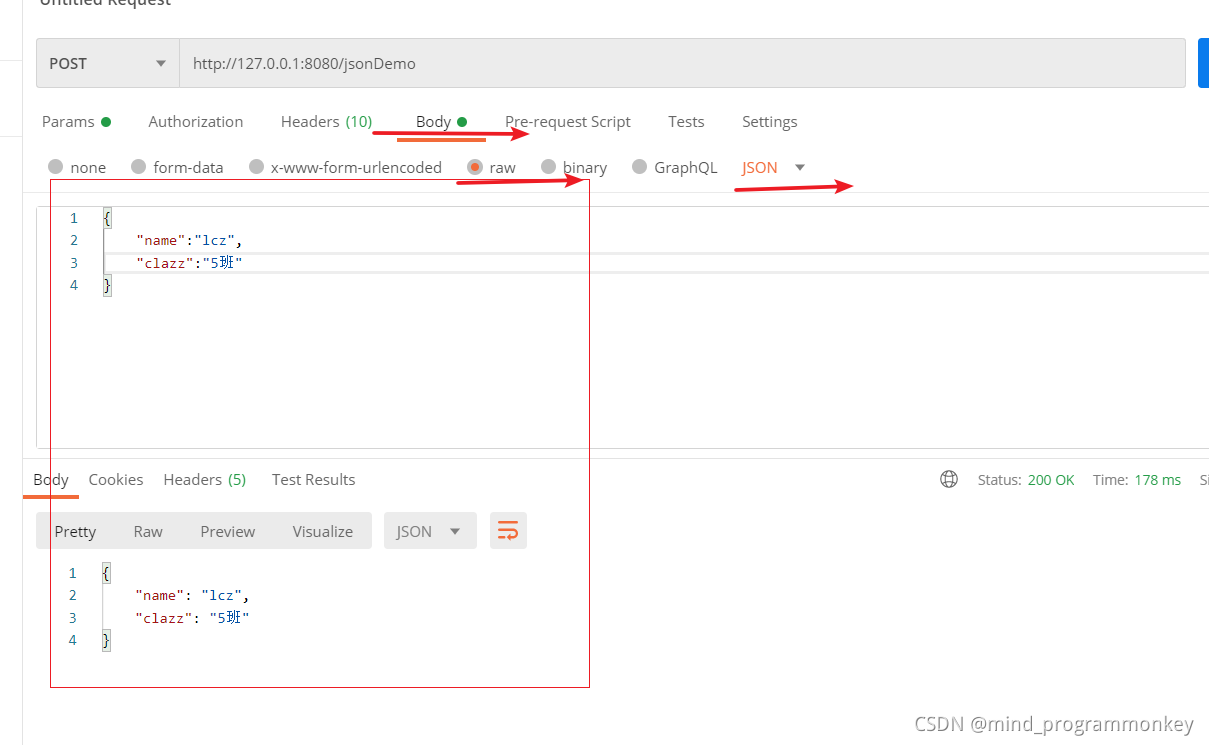Select the none body type radio
The image size is (1209, 745).
click(56, 167)
